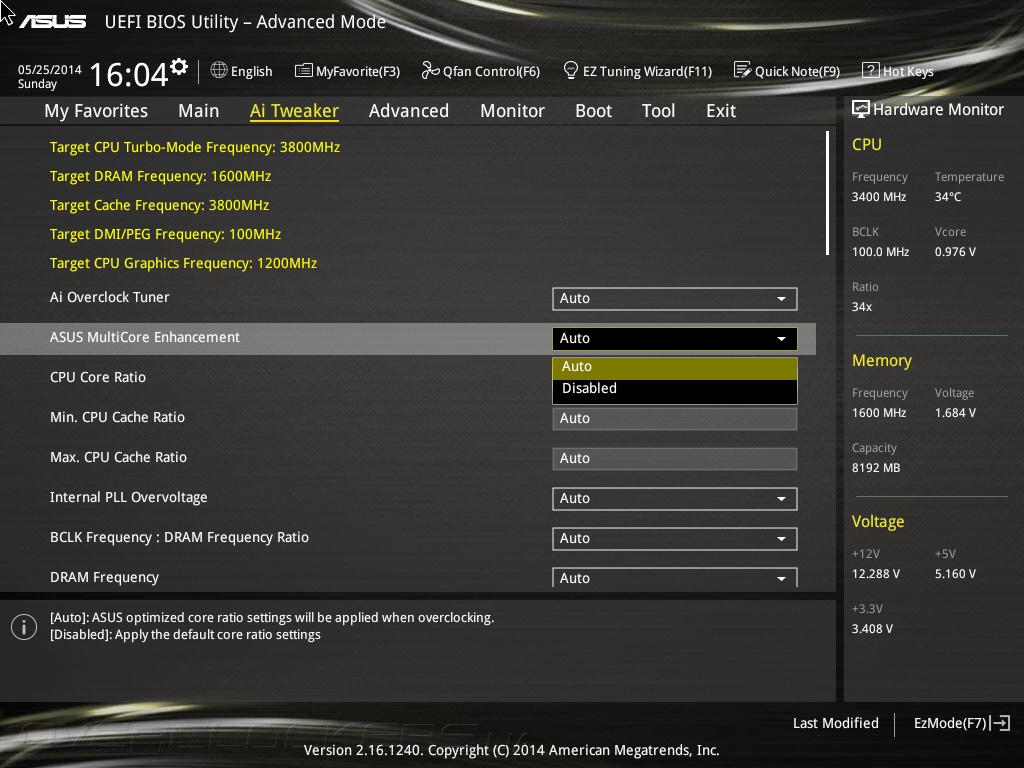The image size is (1024, 768).
Task: Collapse the ASUS MultiCore Enhancement dropdown
Action: click(x=675, y=338)
